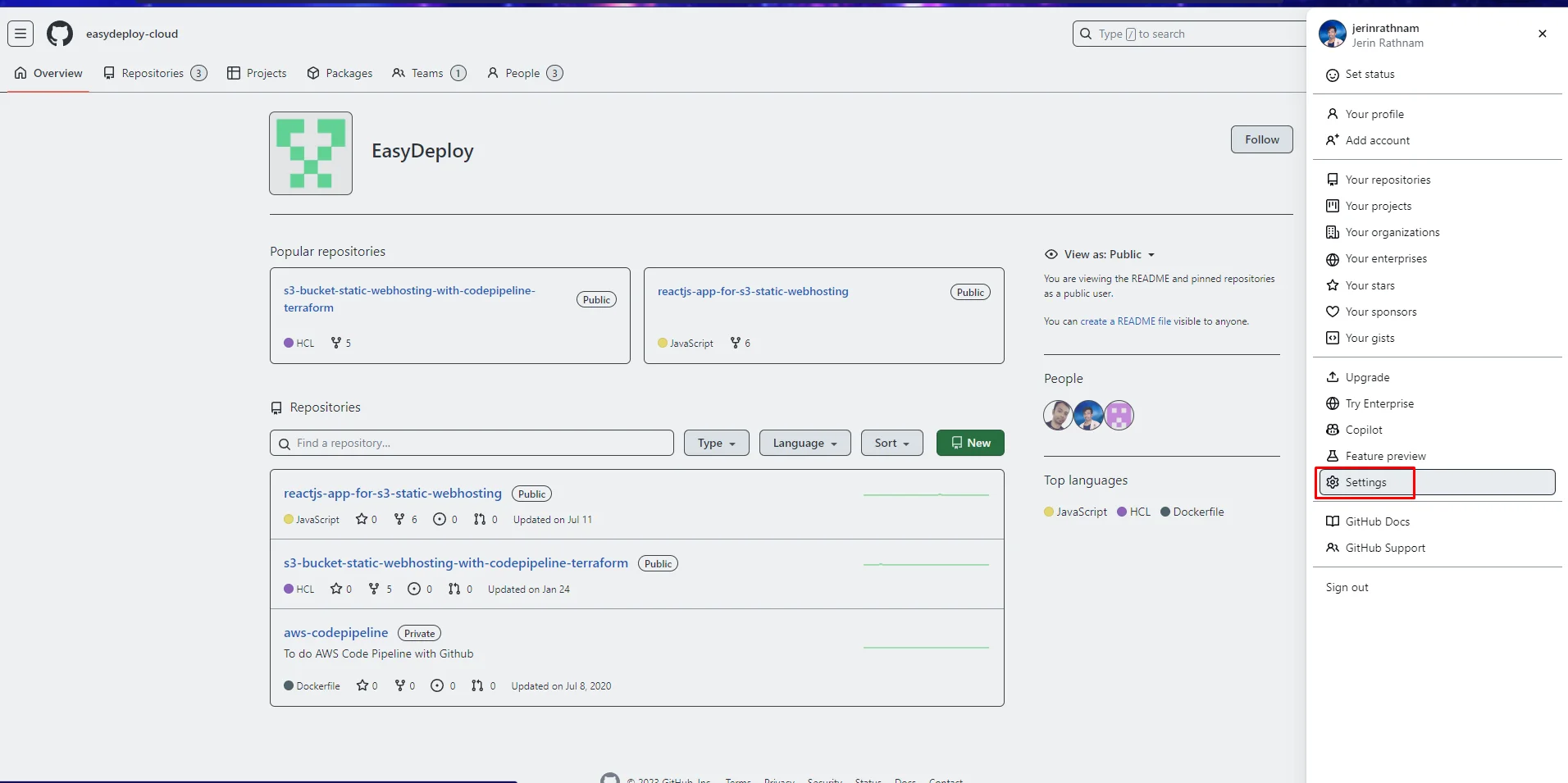The image size is (1568, 783).
Task: Select Try Enterprise in the menu
Action: [1437, 403]
